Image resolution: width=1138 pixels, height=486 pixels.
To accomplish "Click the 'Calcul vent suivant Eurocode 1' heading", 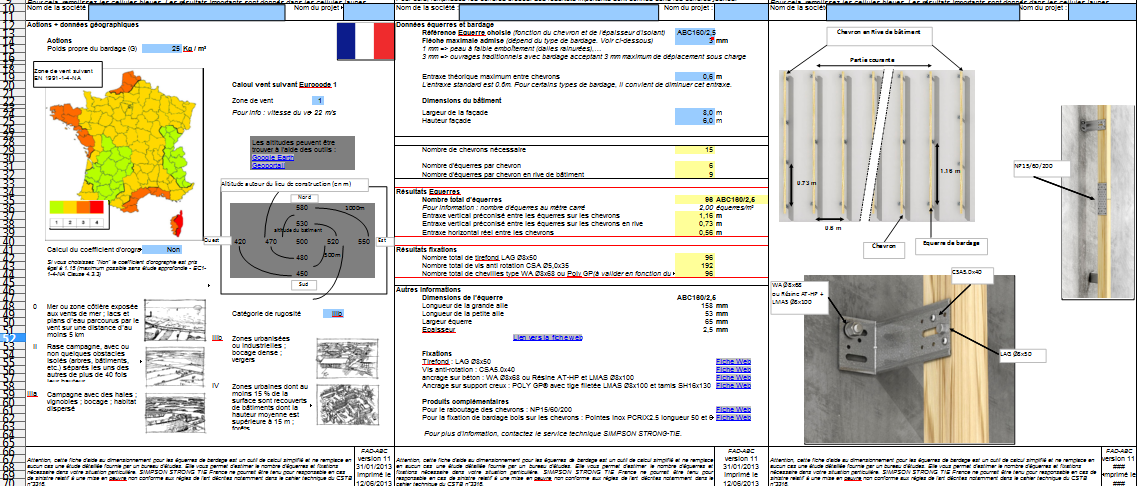I will [284, 85].
